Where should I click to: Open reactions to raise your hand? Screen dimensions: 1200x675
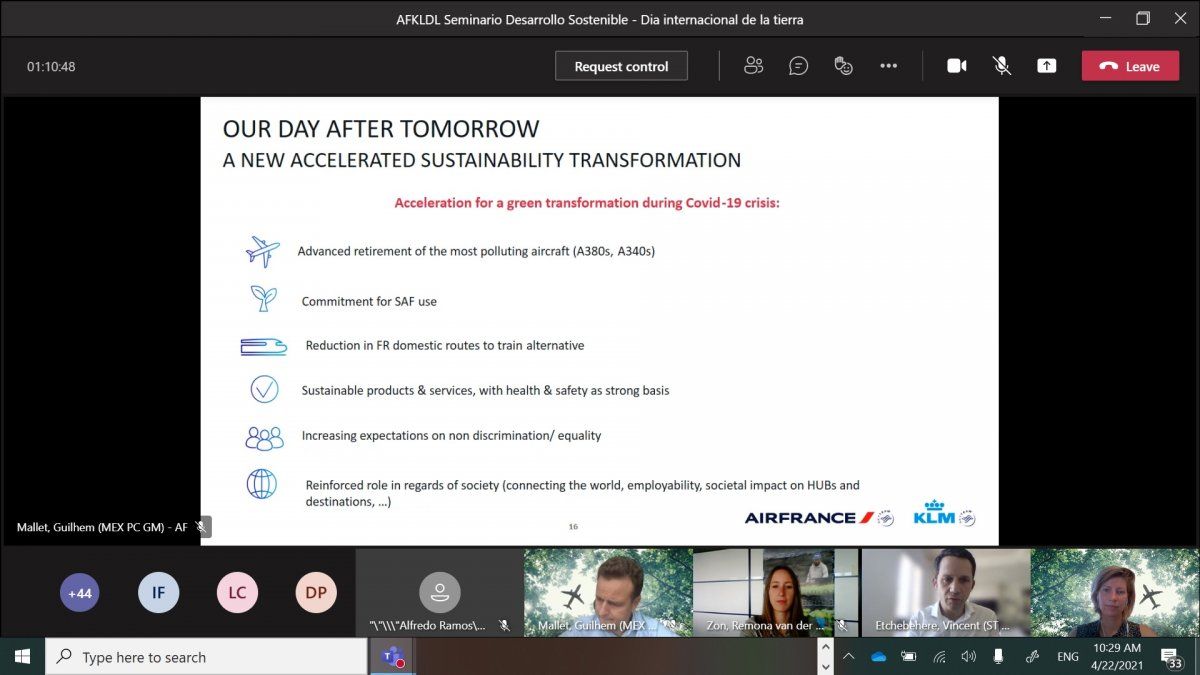843,65
